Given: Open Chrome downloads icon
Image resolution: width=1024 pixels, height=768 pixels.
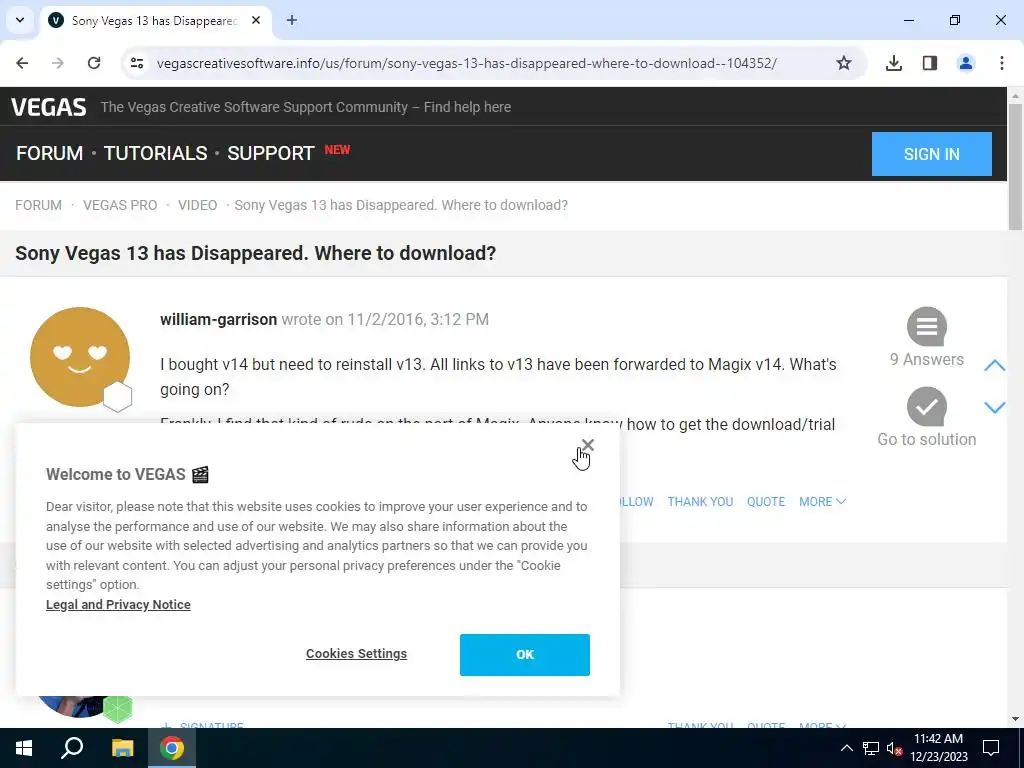Looking at the screenshot, I should tap(893, 63).
